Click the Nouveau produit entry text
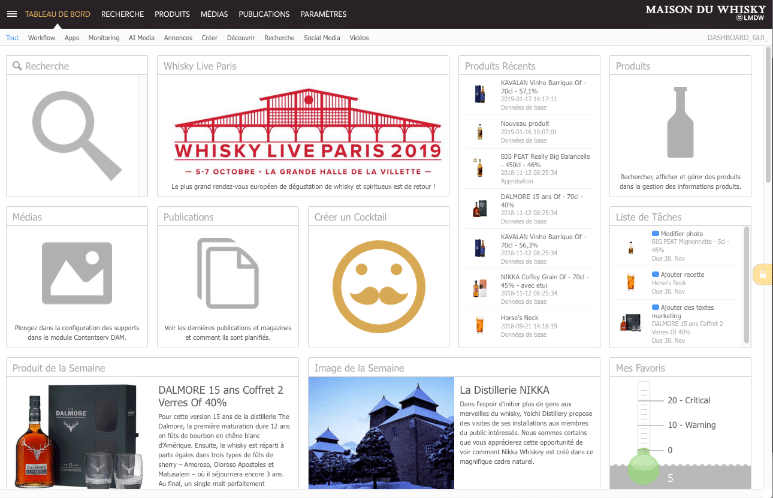The width and height of the screenshot is (773, 498). coord(525,123)
